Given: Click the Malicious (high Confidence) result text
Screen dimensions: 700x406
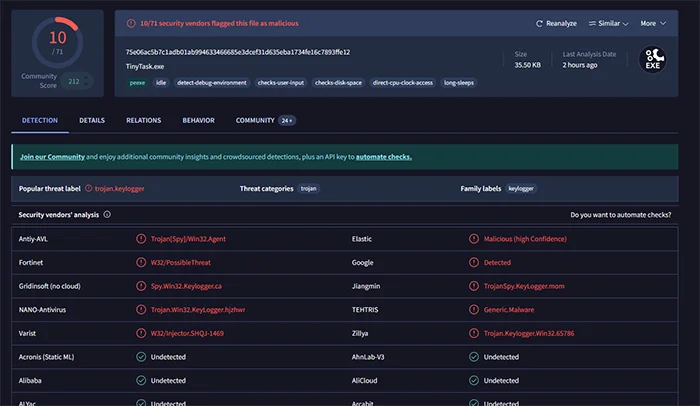Looking at the screenshot, I should 525,239.
